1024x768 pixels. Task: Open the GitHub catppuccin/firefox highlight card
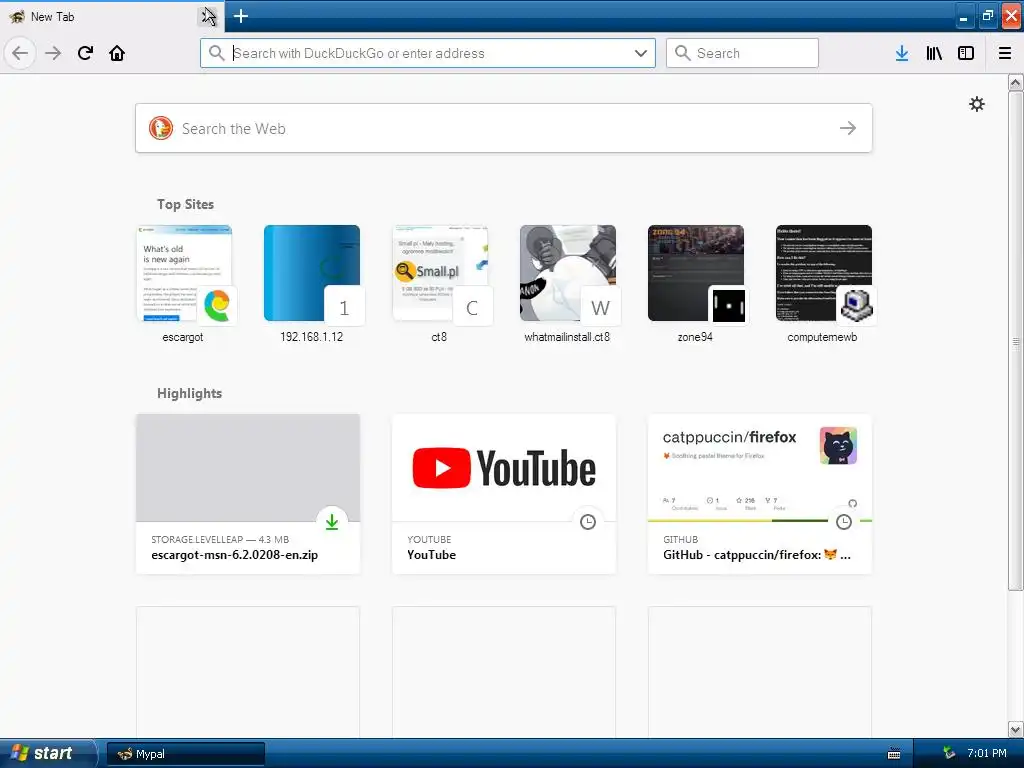click(760, 494)
